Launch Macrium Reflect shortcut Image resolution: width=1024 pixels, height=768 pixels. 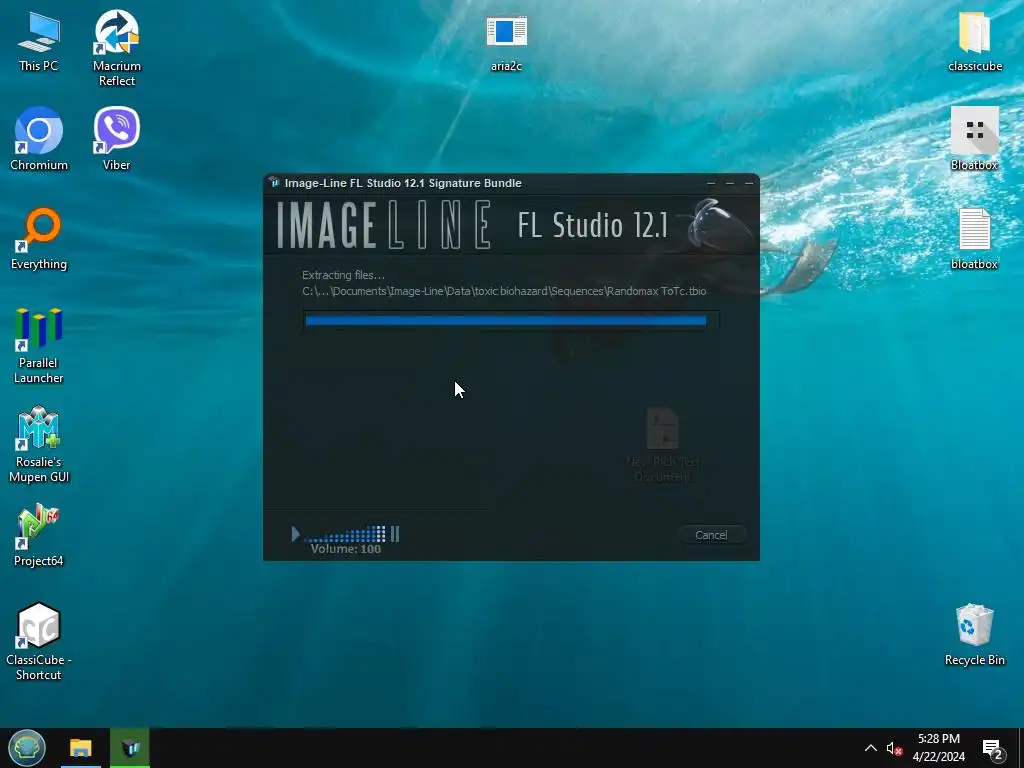[x=117, y=48]
